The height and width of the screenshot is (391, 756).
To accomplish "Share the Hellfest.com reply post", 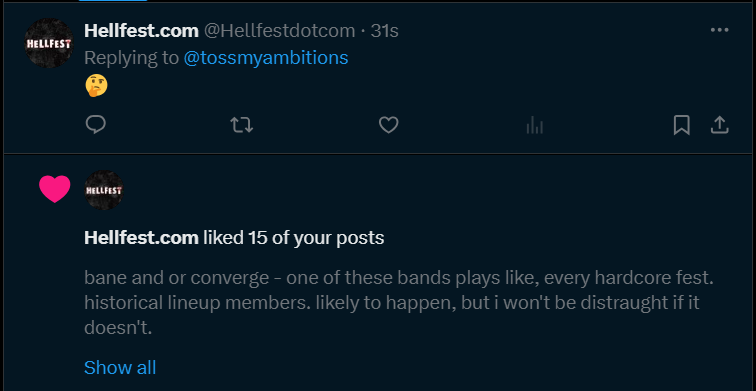I will coord(719,125).
